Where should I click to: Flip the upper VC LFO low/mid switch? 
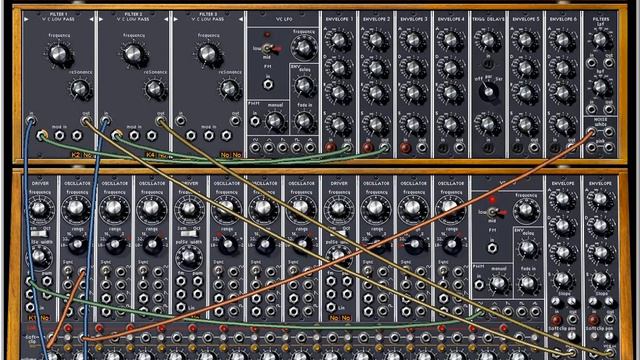[268, 49]
